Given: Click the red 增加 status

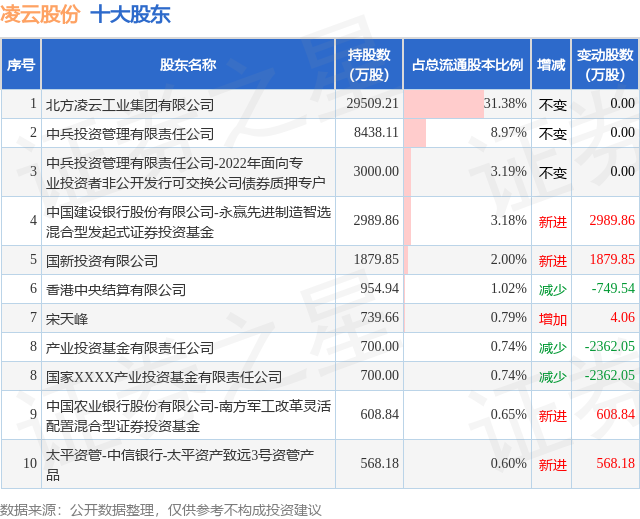Looking at the screenshot, I should [x=553, y=319].
